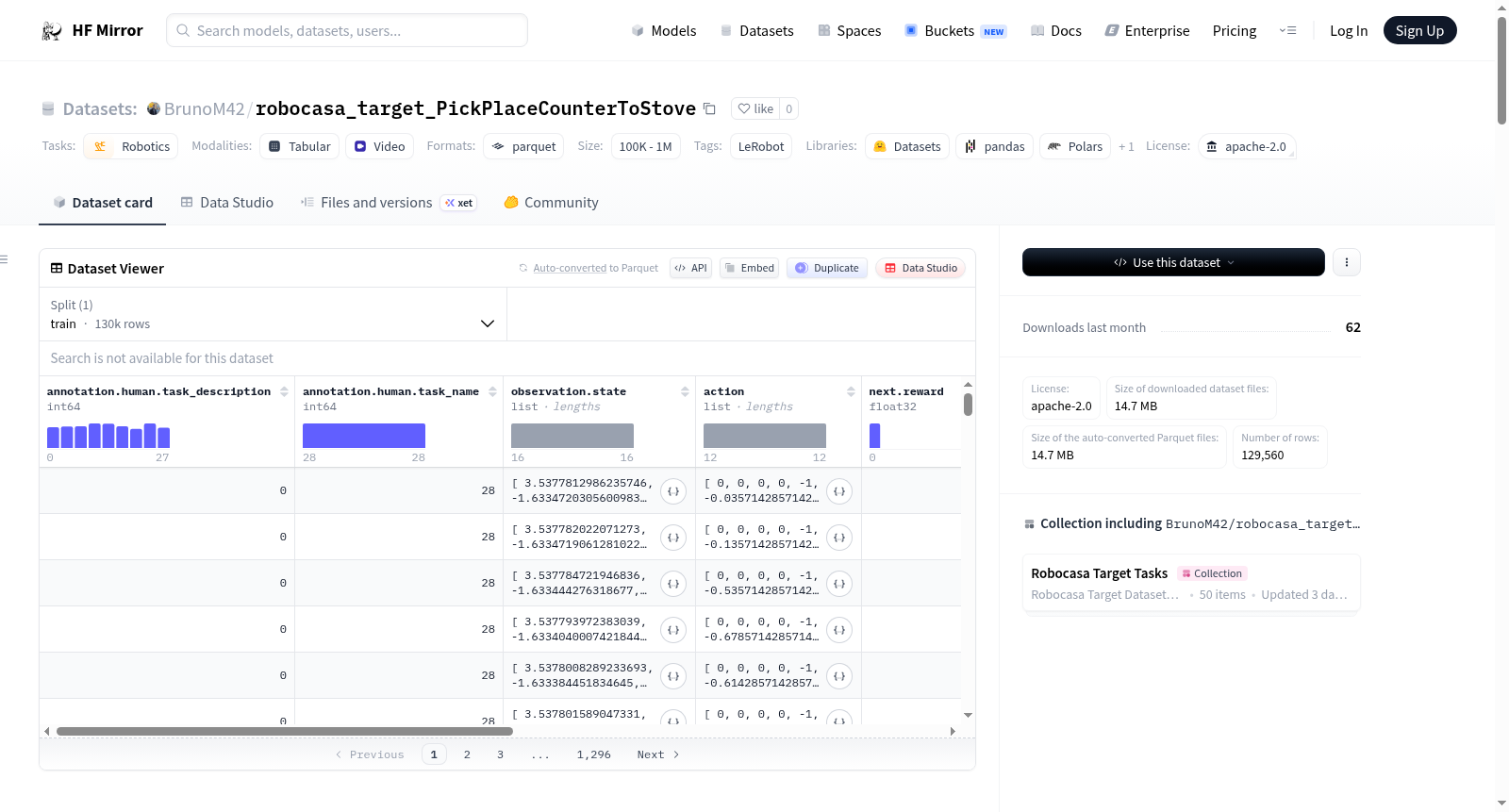Click the Robotics task tag
The height and width of the screenshot is (812, 1509).
131,146
